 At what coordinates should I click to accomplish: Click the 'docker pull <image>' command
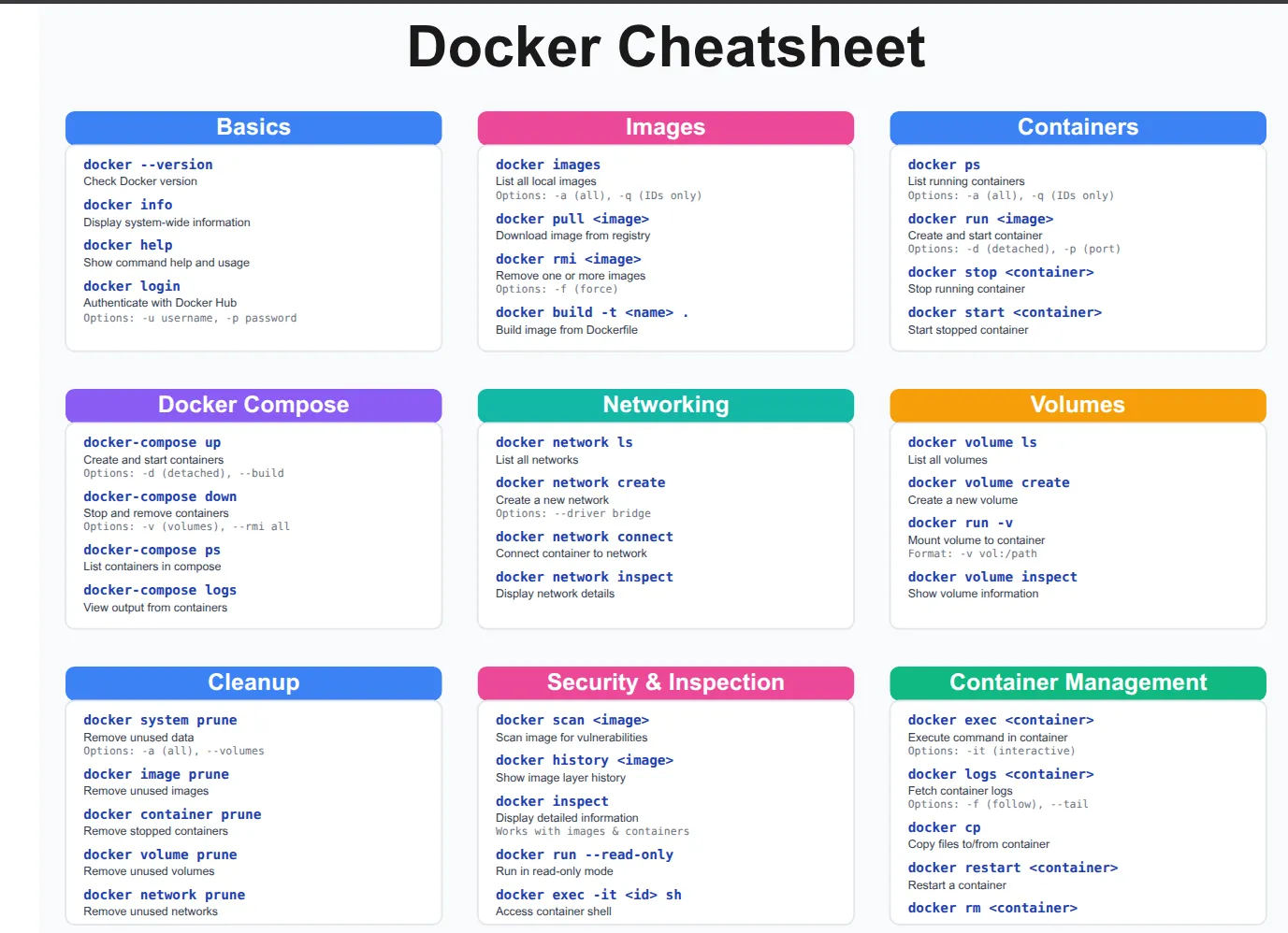572,219
